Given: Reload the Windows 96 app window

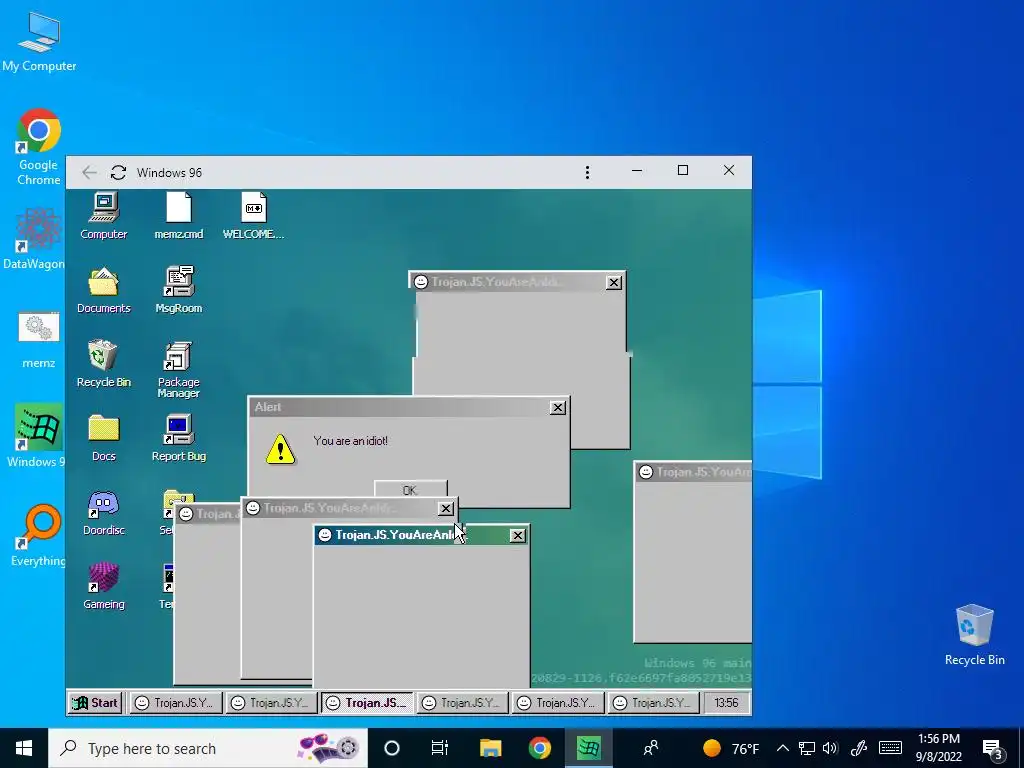Looking at the screenshot, I should pyautogui.click(x=118, y=172).
